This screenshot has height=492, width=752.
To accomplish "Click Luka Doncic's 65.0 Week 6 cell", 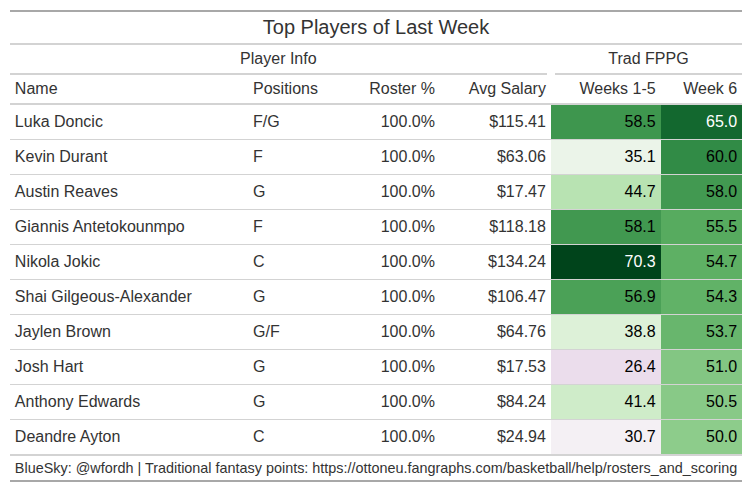I will [704, 122].
